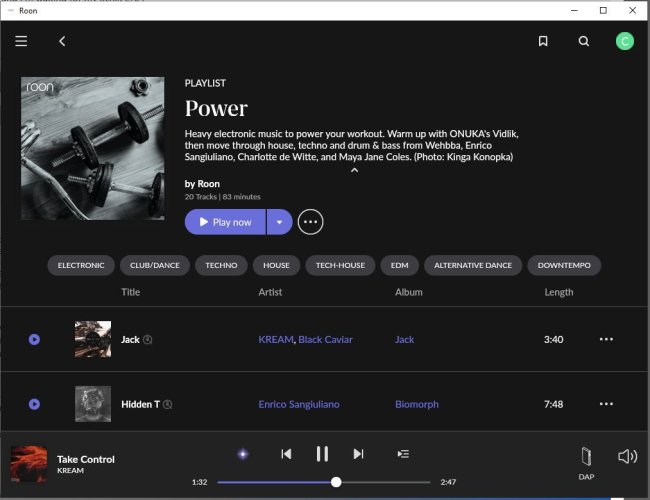Select the EDM genre tag

399,265
